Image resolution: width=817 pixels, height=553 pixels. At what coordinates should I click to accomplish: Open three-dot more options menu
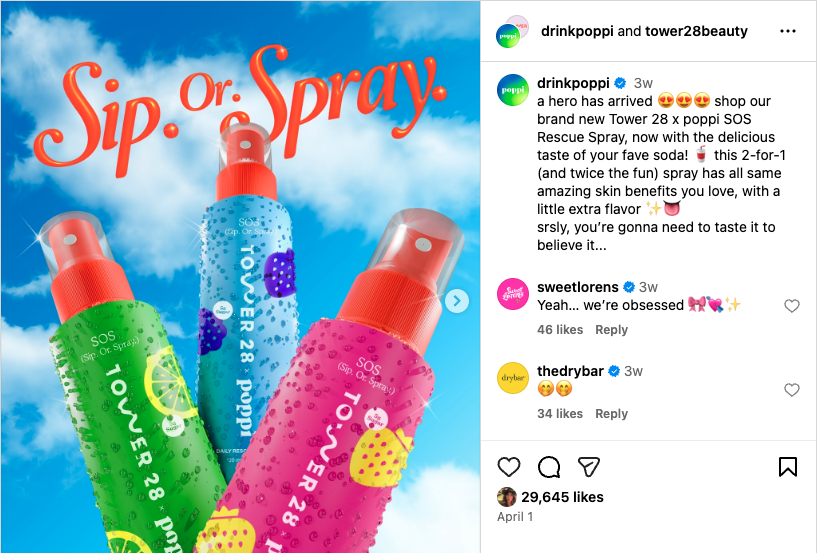tap(788, 31)
